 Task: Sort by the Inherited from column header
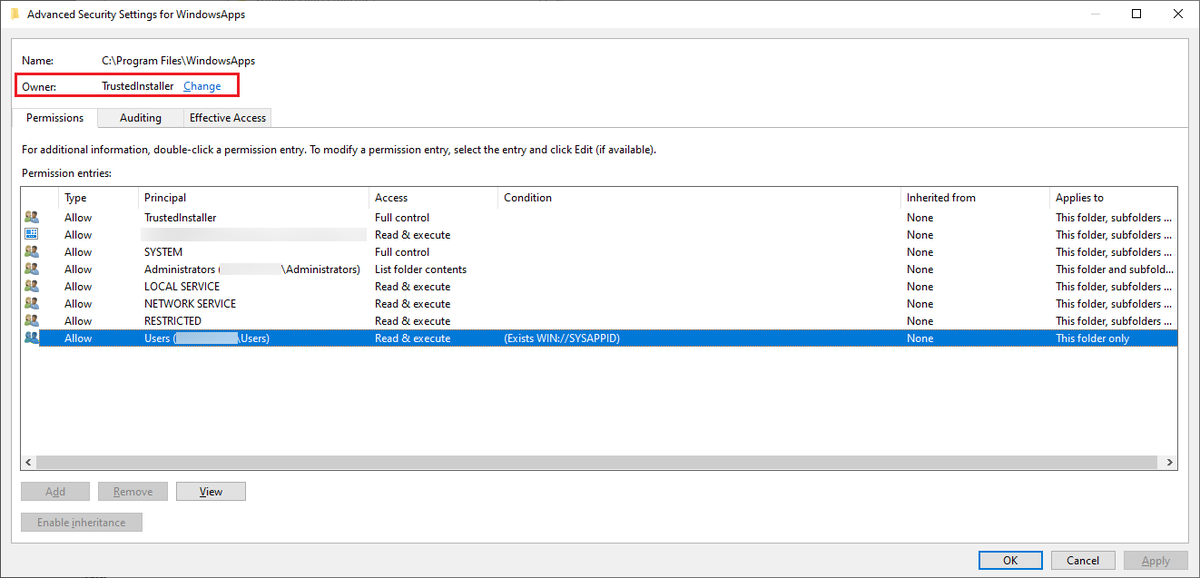974,198
